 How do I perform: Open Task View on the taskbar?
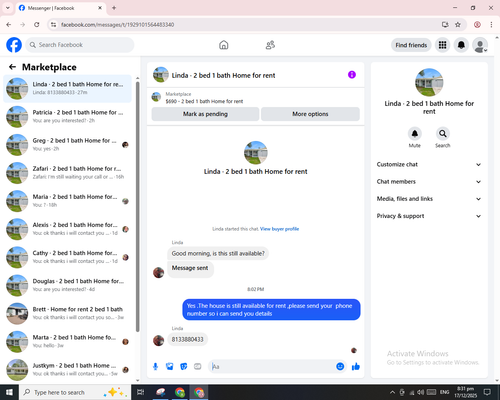coord(141,392)
